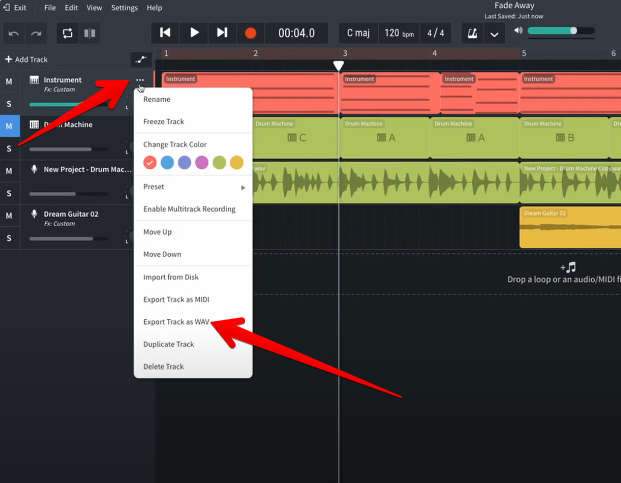
Task: Solo the New Project - Drum Mac track
Action: pyautogui.click(x=9, y=193)
